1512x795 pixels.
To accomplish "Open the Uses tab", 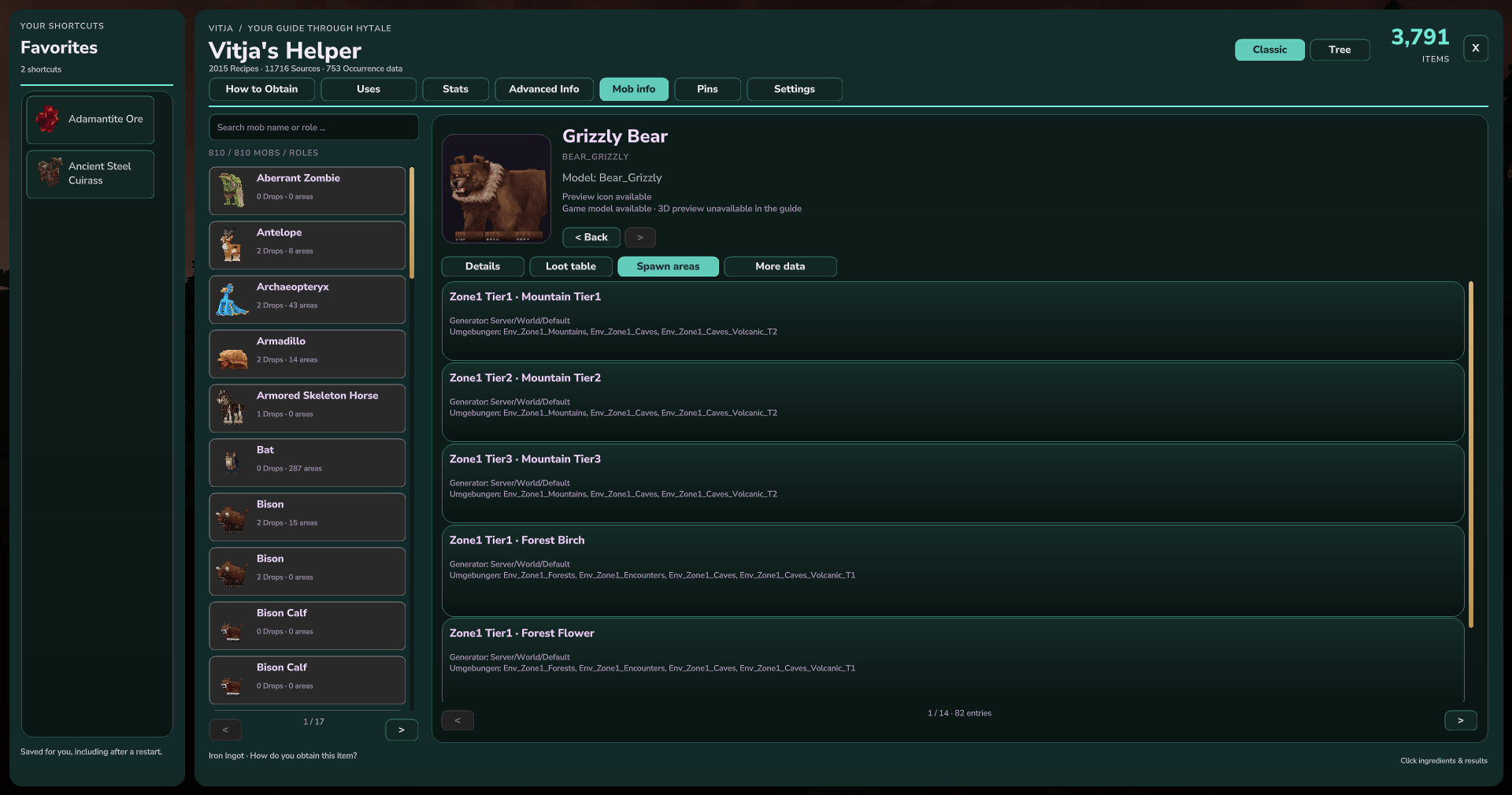I will [369, 89].
